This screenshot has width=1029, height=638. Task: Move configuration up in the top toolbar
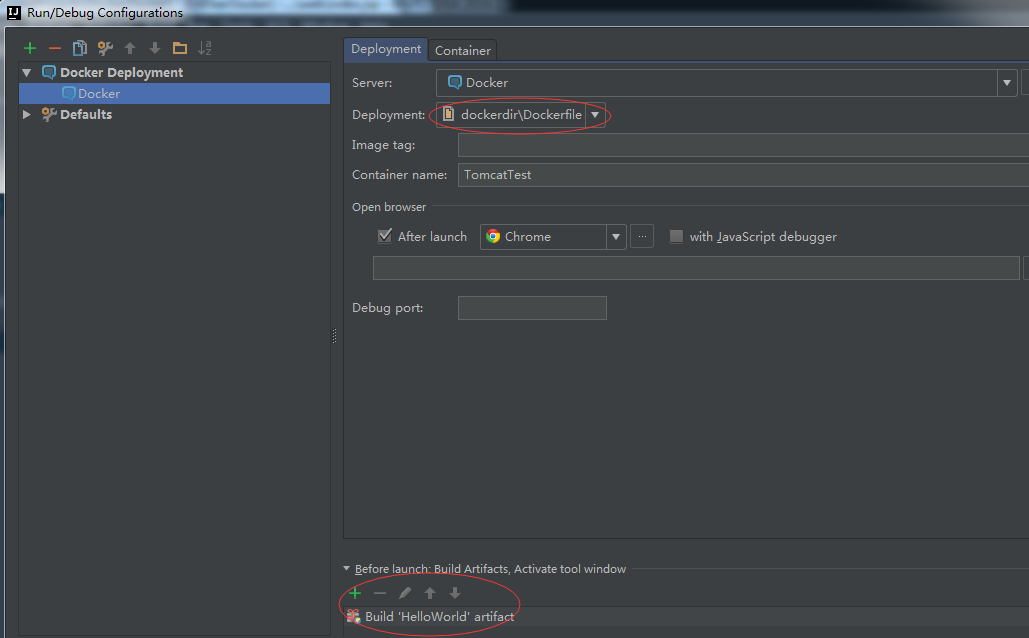(x=130, y=48)
